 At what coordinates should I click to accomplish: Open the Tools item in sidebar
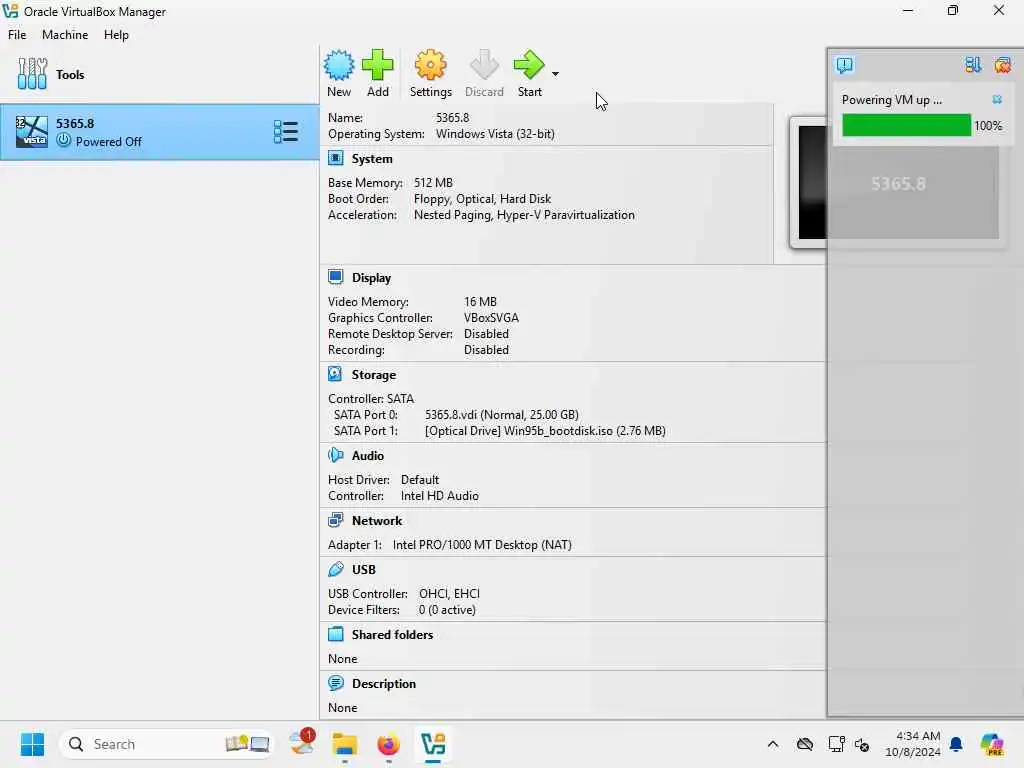point(160,74)
